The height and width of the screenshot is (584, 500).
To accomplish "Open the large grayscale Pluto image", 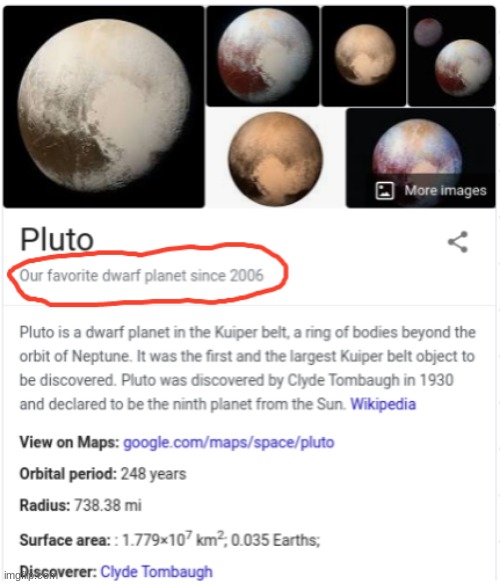I will (104, 107).
